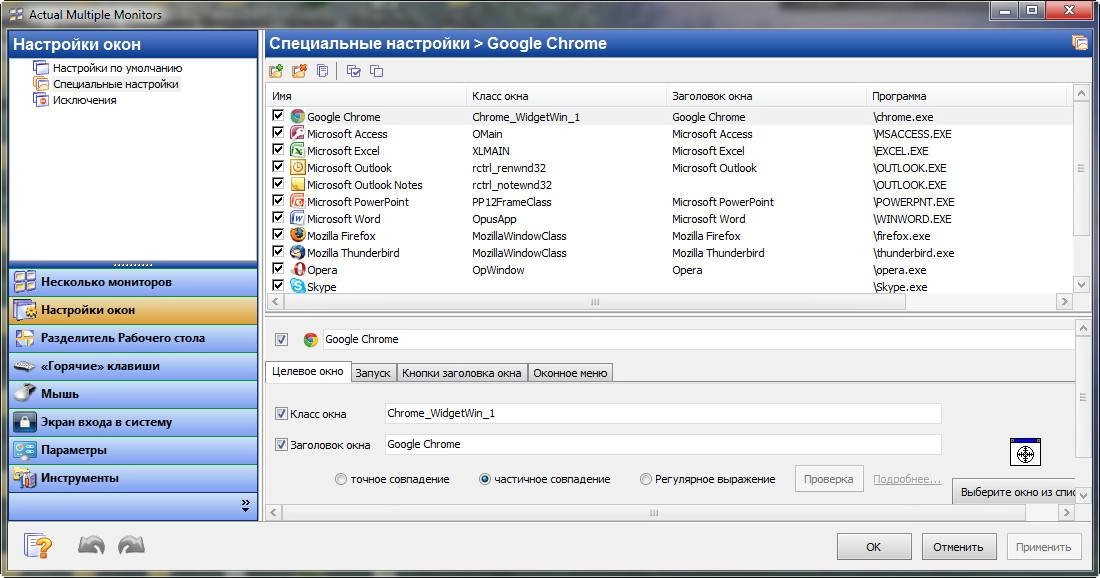Open the Оконное меню tab

(x=570, y=373)
